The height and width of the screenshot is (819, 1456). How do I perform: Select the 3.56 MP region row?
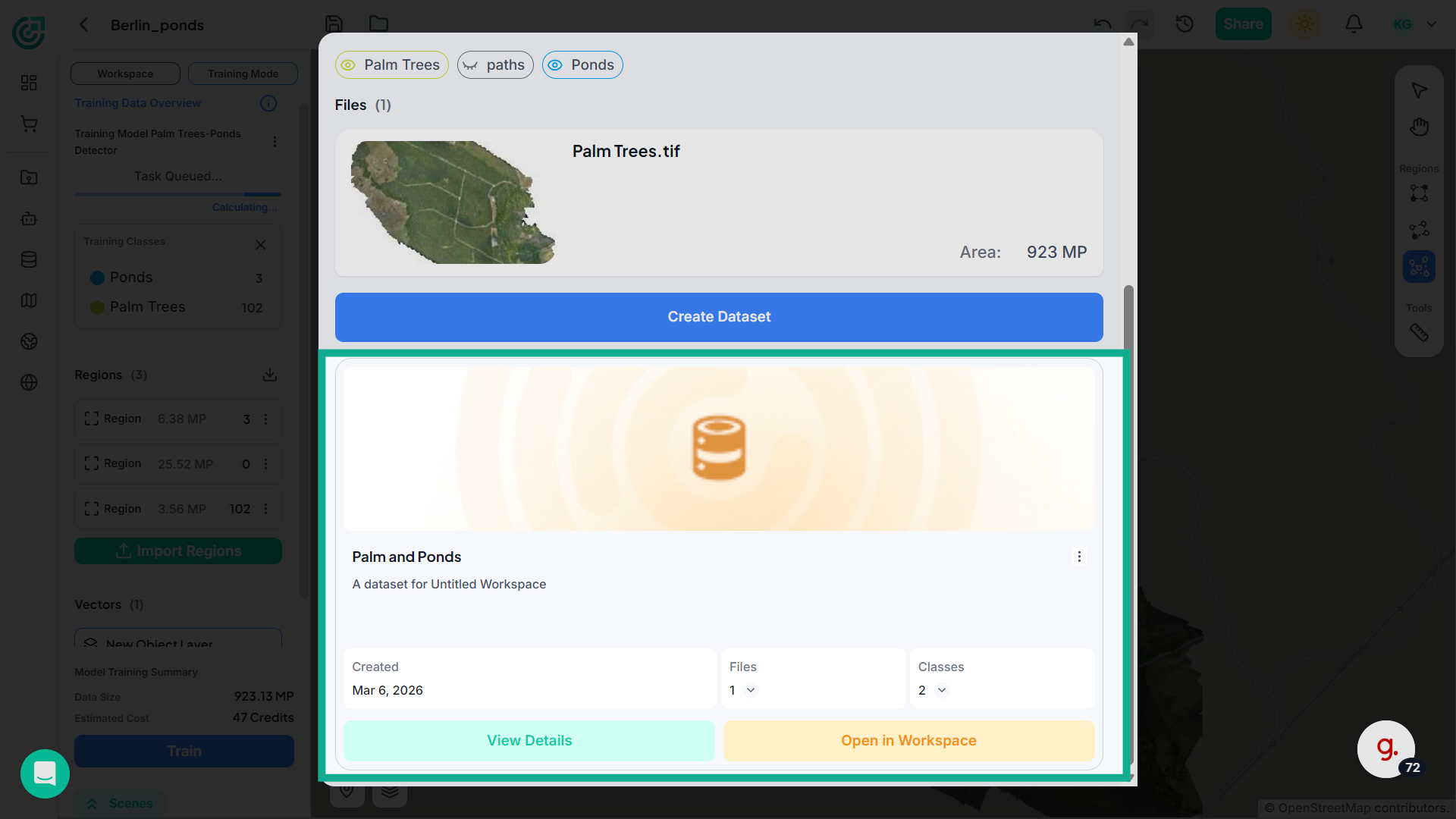tap(178, 509)
